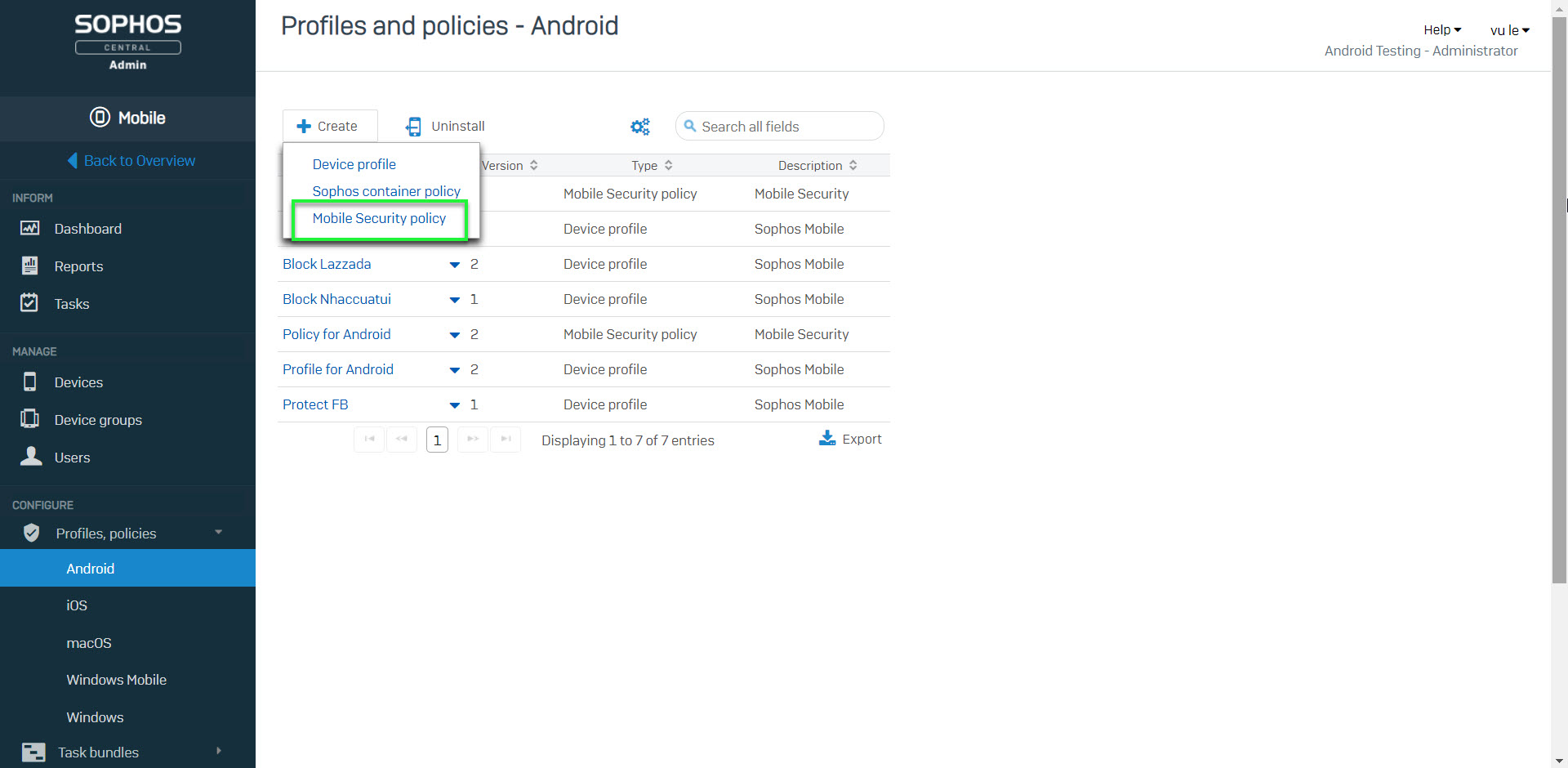
Task: Sort by Description column arrows
Action: pos(853,165)
